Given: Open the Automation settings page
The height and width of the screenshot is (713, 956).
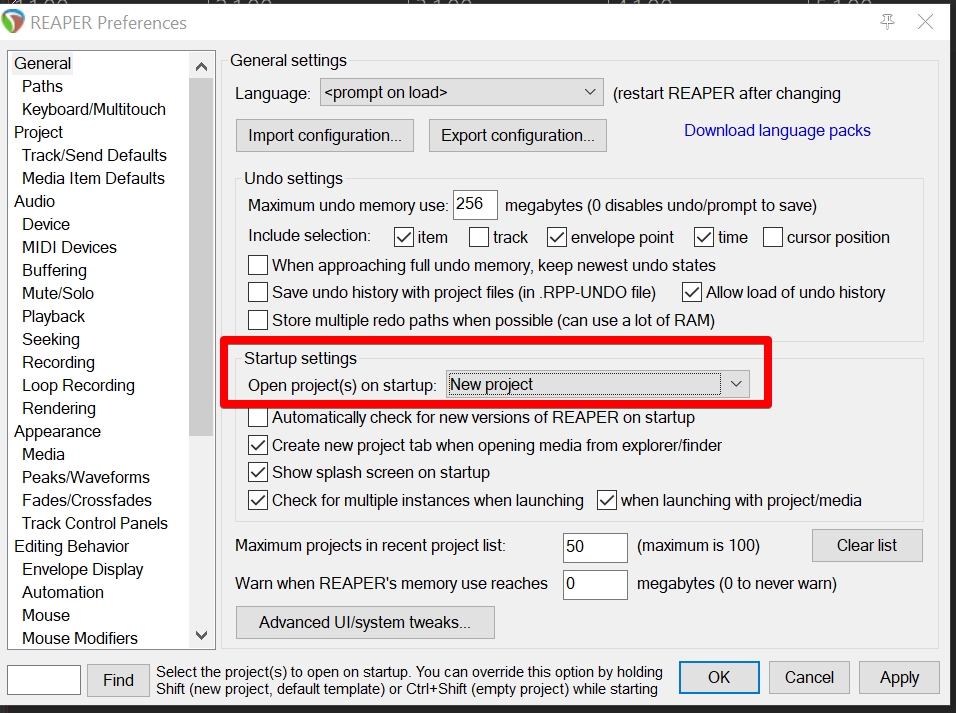Looking at the screenshot, I should click(x=63, y=592).
